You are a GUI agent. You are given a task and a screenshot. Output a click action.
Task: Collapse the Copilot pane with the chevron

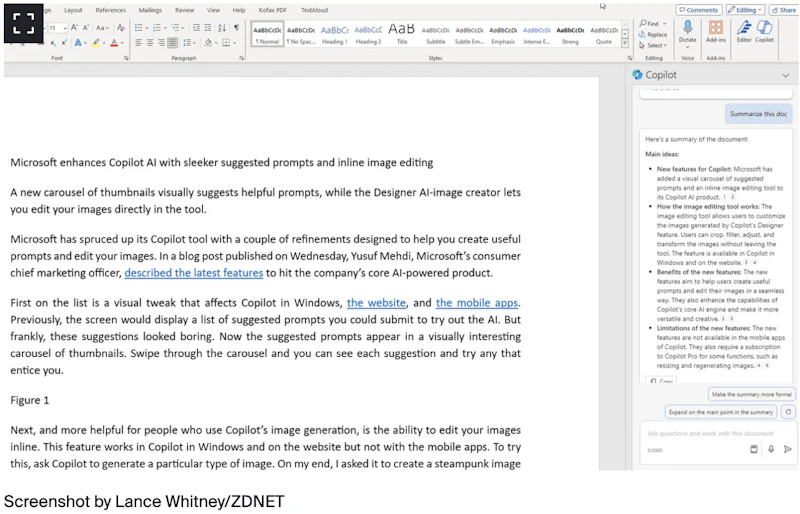(786, 76)
